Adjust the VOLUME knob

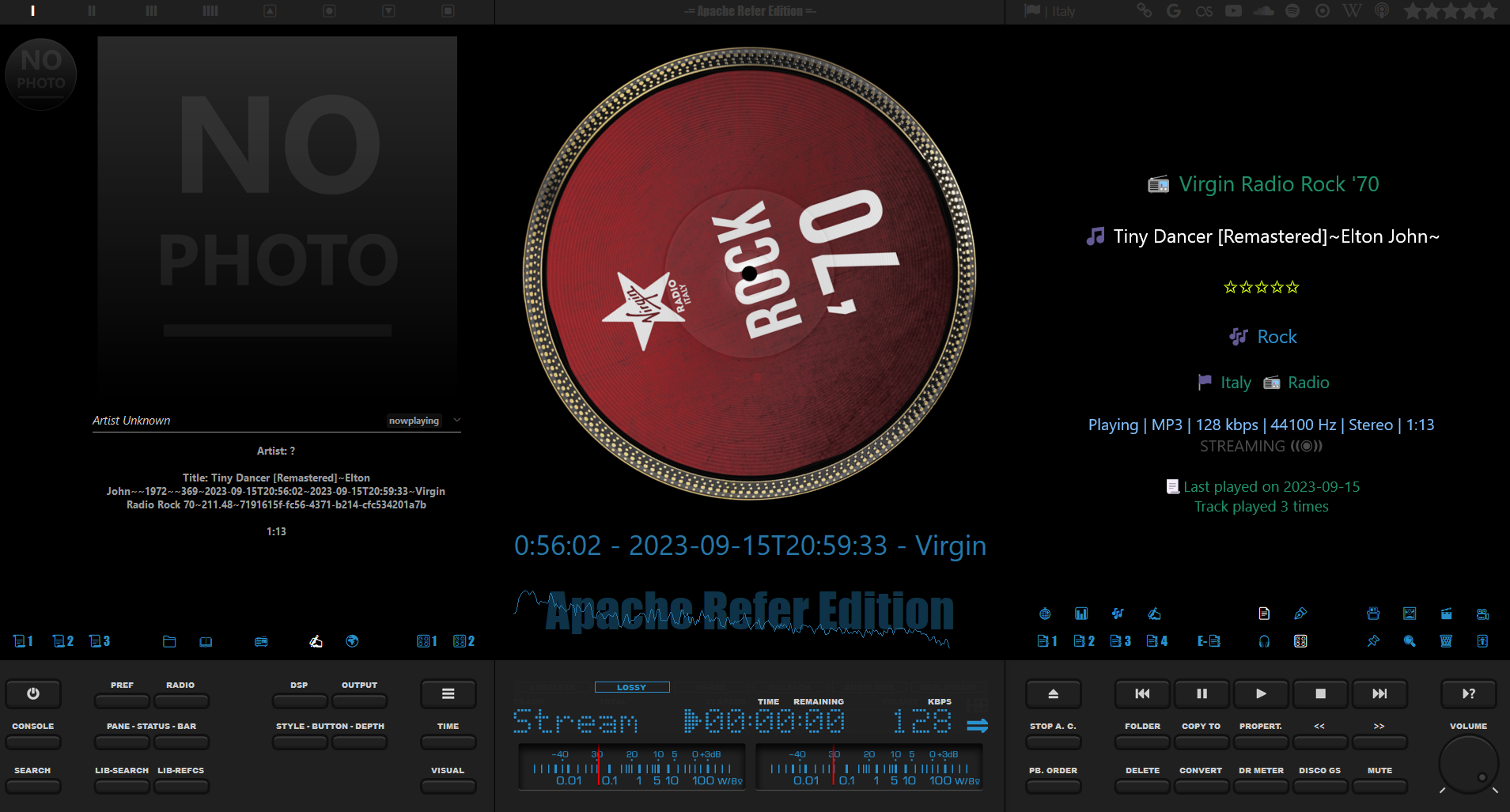[1468, 764]
